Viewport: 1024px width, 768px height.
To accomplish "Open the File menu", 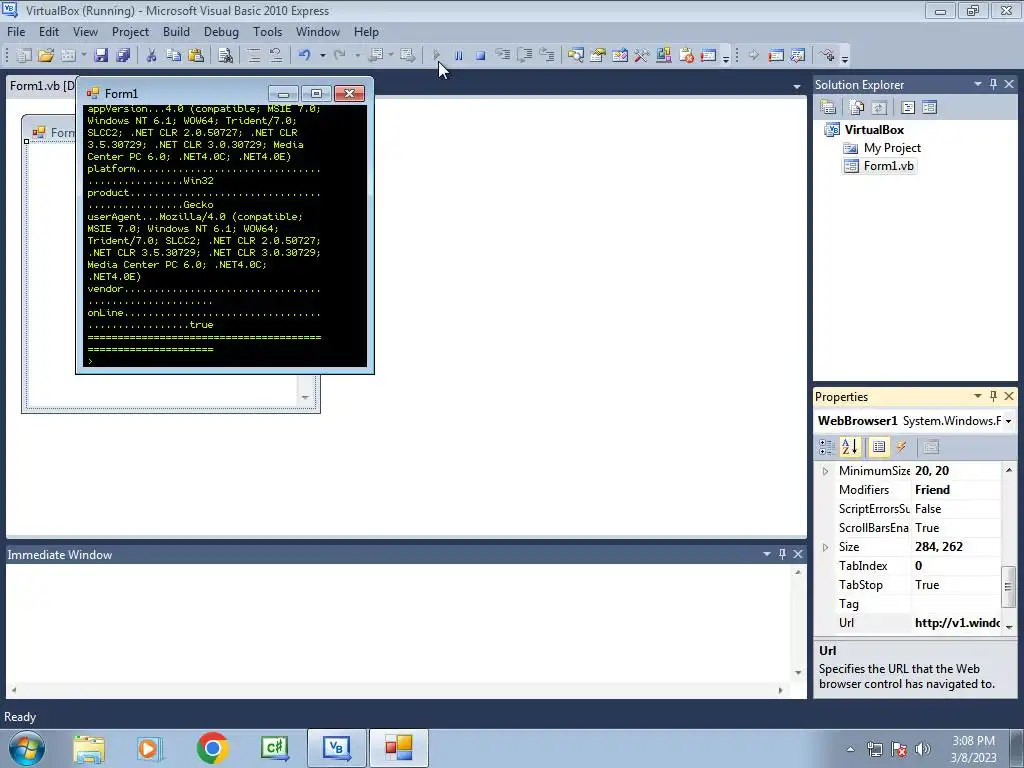I will point(16,32).
